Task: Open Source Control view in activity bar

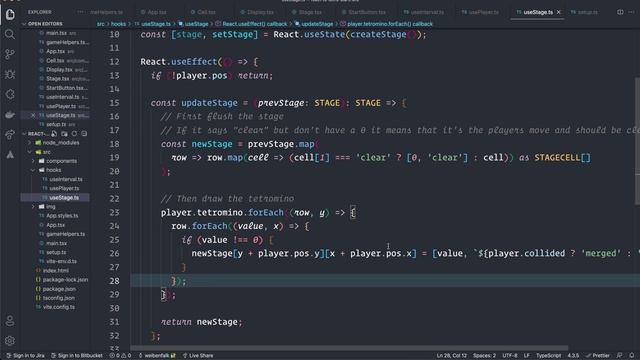Action: [x=10, y=54]
